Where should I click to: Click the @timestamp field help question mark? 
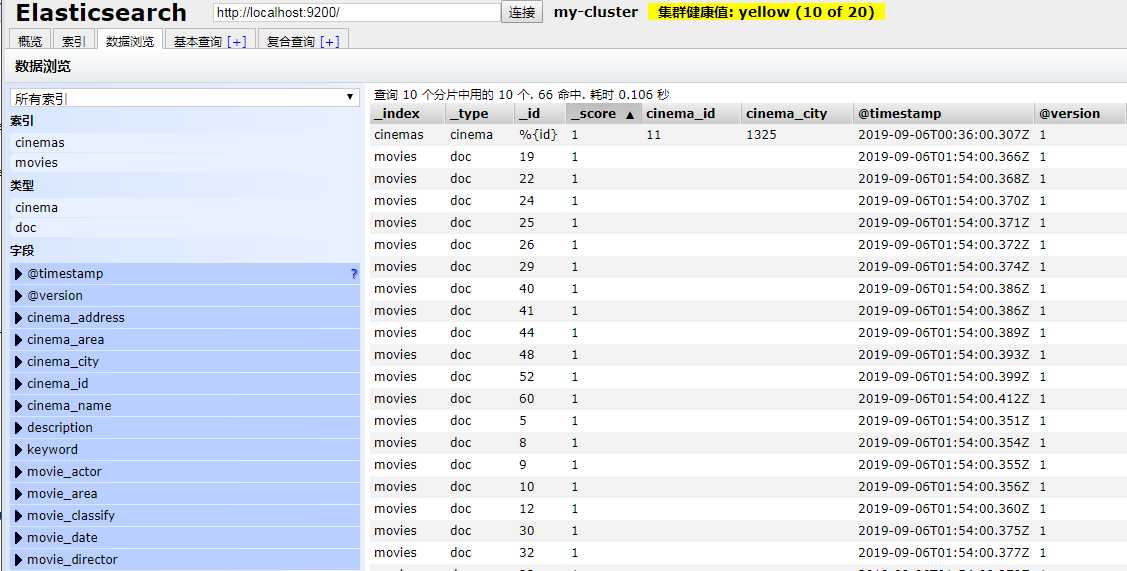pyautogui.click(x=354, y=274)
